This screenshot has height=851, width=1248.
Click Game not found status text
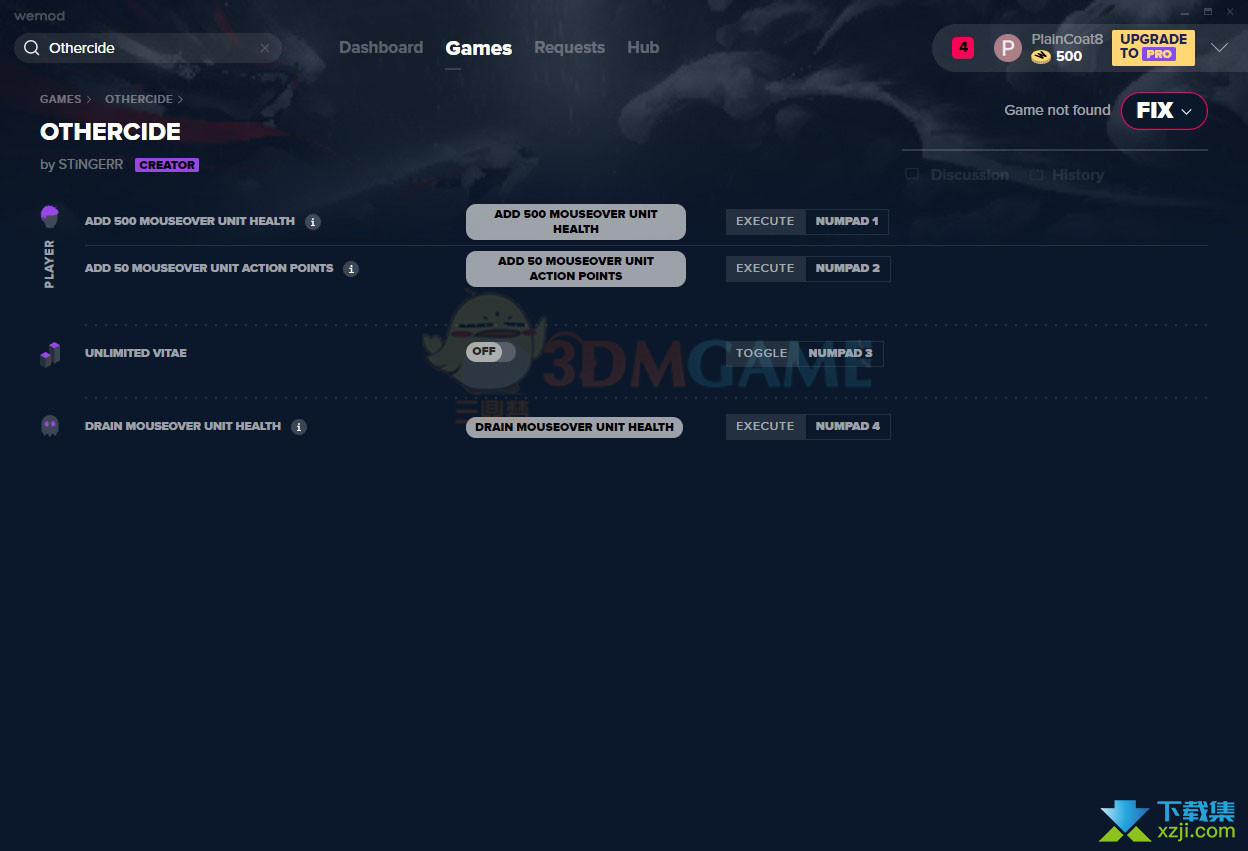1057,110
